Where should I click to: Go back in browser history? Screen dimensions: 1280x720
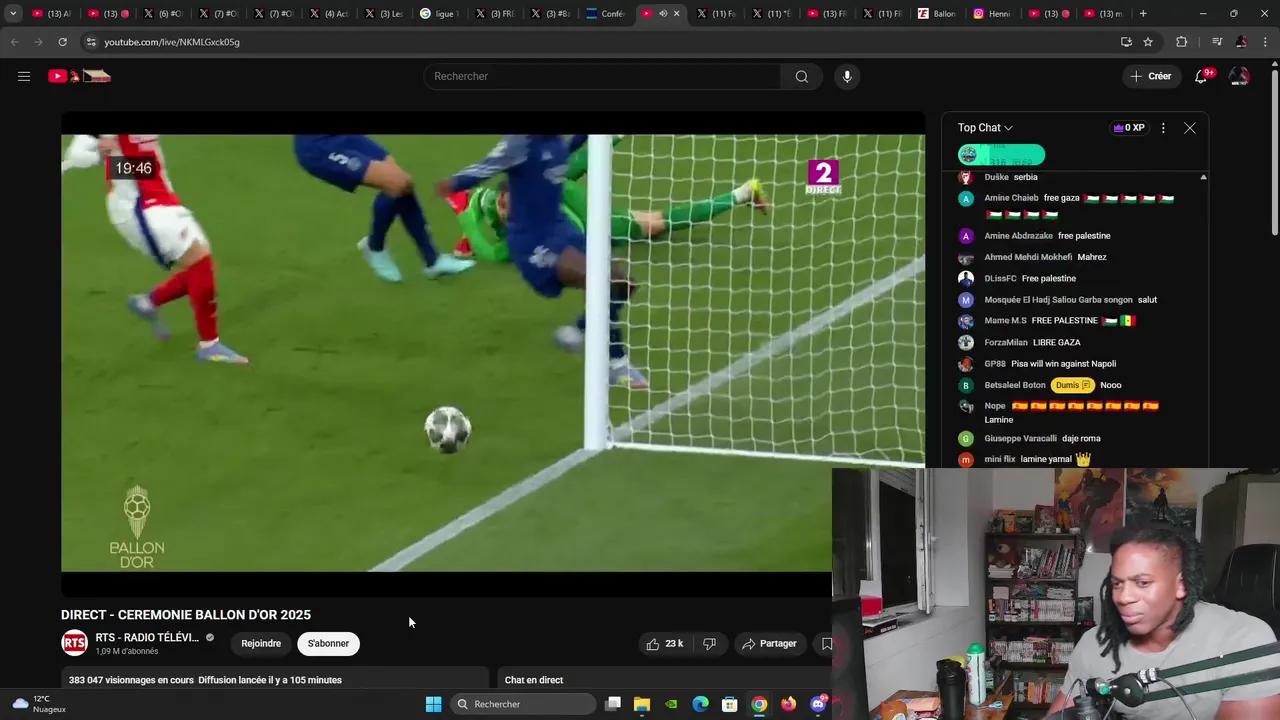[x=14, y=42]
